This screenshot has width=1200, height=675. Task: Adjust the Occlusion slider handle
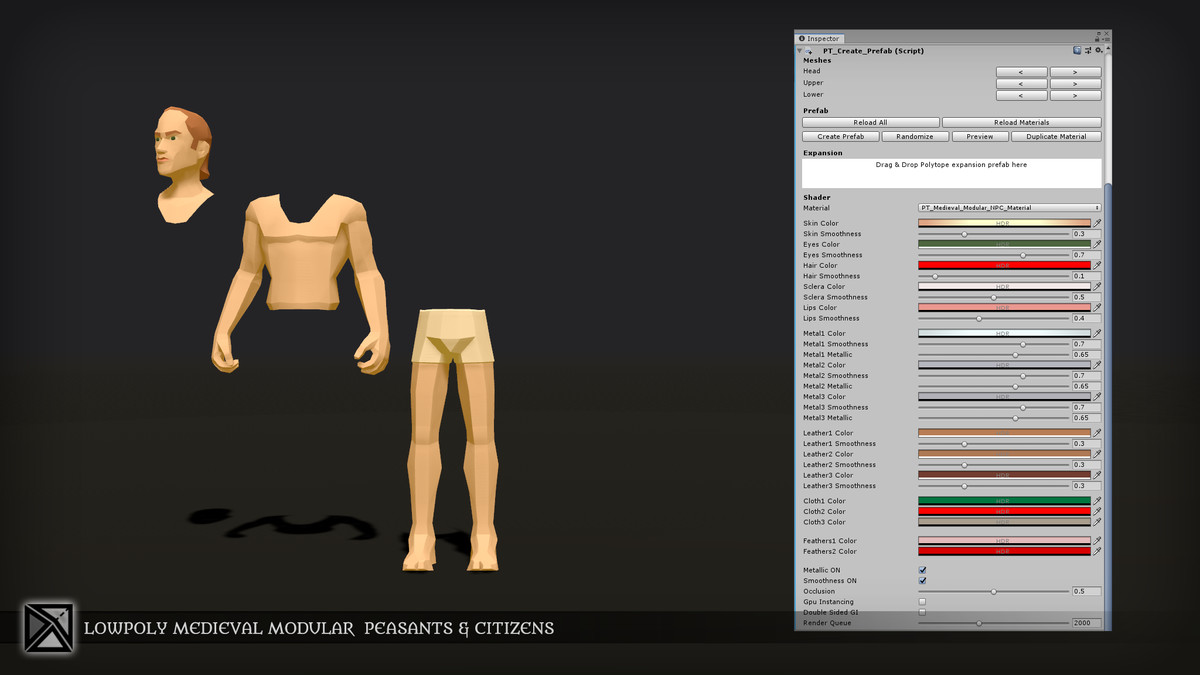(x=993, y=591)
